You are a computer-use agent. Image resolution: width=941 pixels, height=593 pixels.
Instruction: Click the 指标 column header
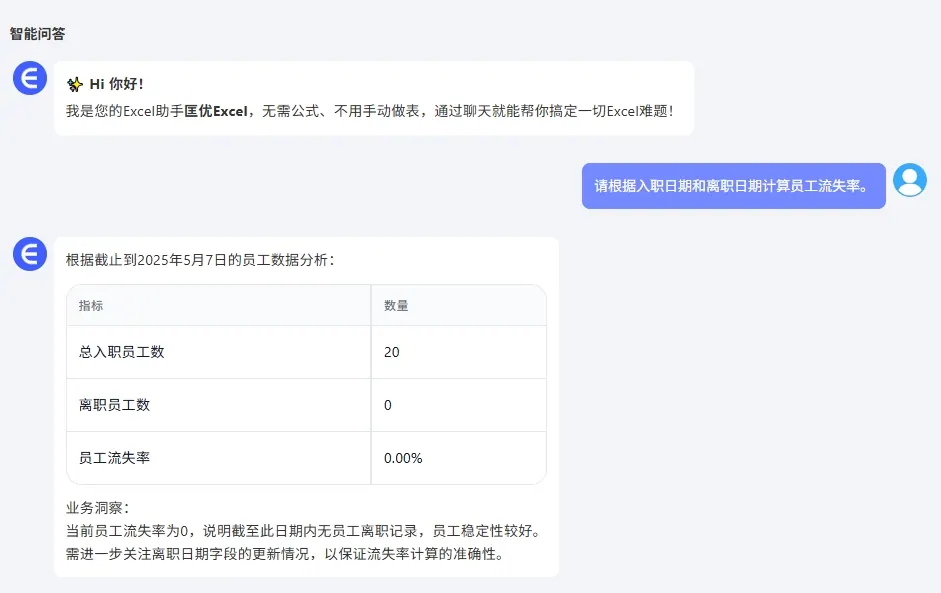[x=218, y=306]
